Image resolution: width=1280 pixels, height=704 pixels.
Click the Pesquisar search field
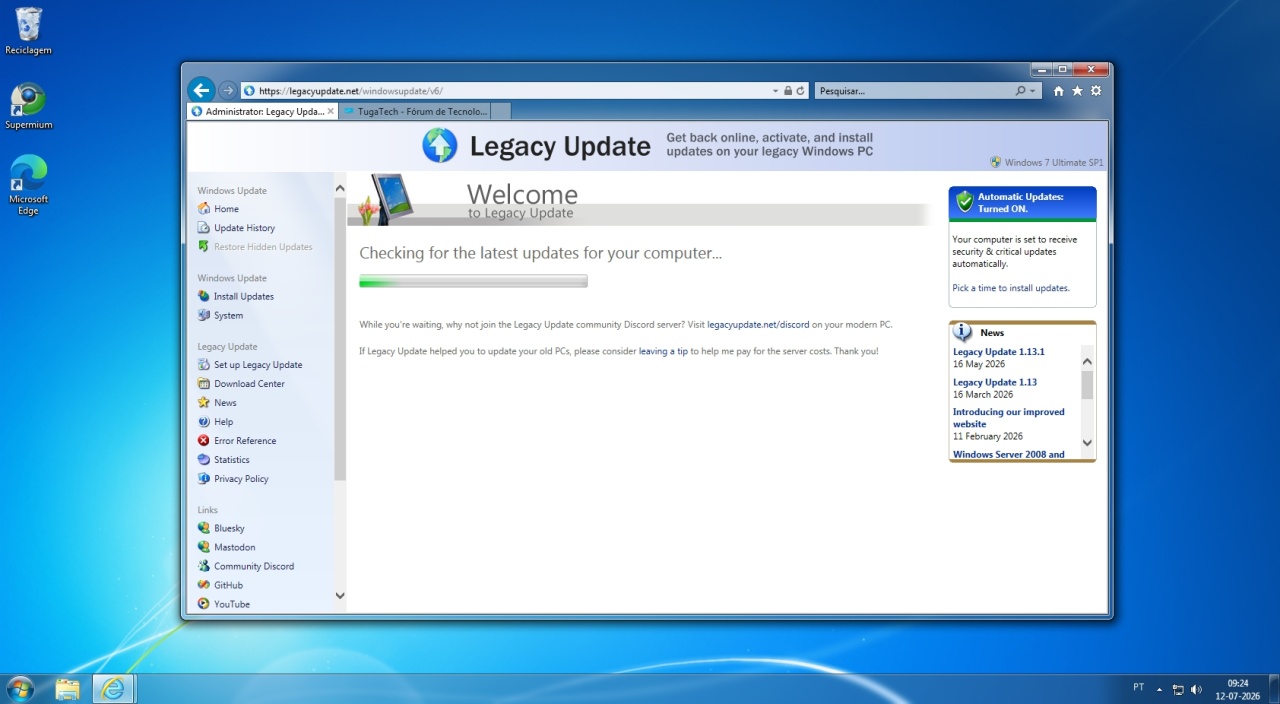(912, 91)
